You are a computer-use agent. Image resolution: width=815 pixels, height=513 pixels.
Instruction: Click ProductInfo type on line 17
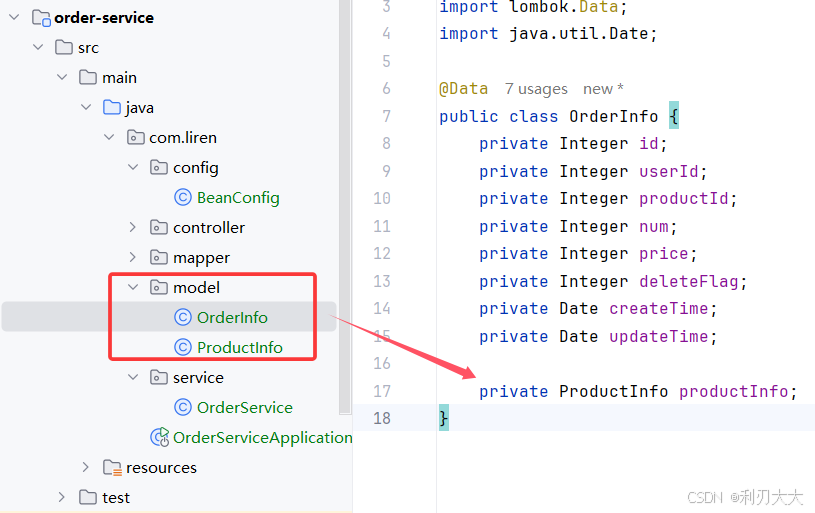pyautogui.click(x=613, y=391)
